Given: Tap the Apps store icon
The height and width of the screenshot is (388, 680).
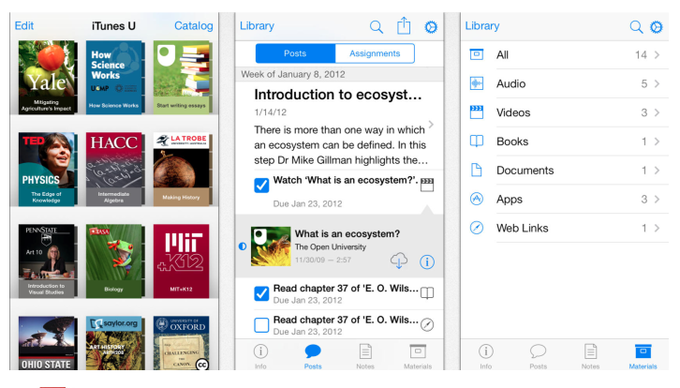Looking at the screenshot, I should [x=477, y=199].
